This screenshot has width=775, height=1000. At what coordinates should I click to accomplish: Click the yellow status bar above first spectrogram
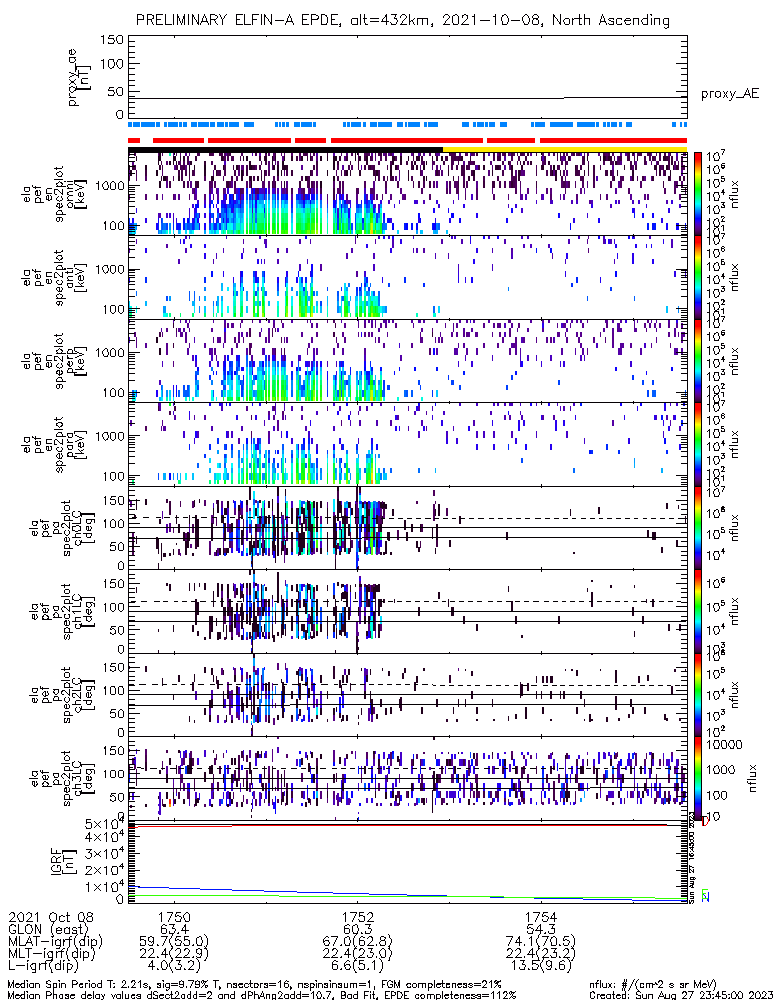pos(565,150)
